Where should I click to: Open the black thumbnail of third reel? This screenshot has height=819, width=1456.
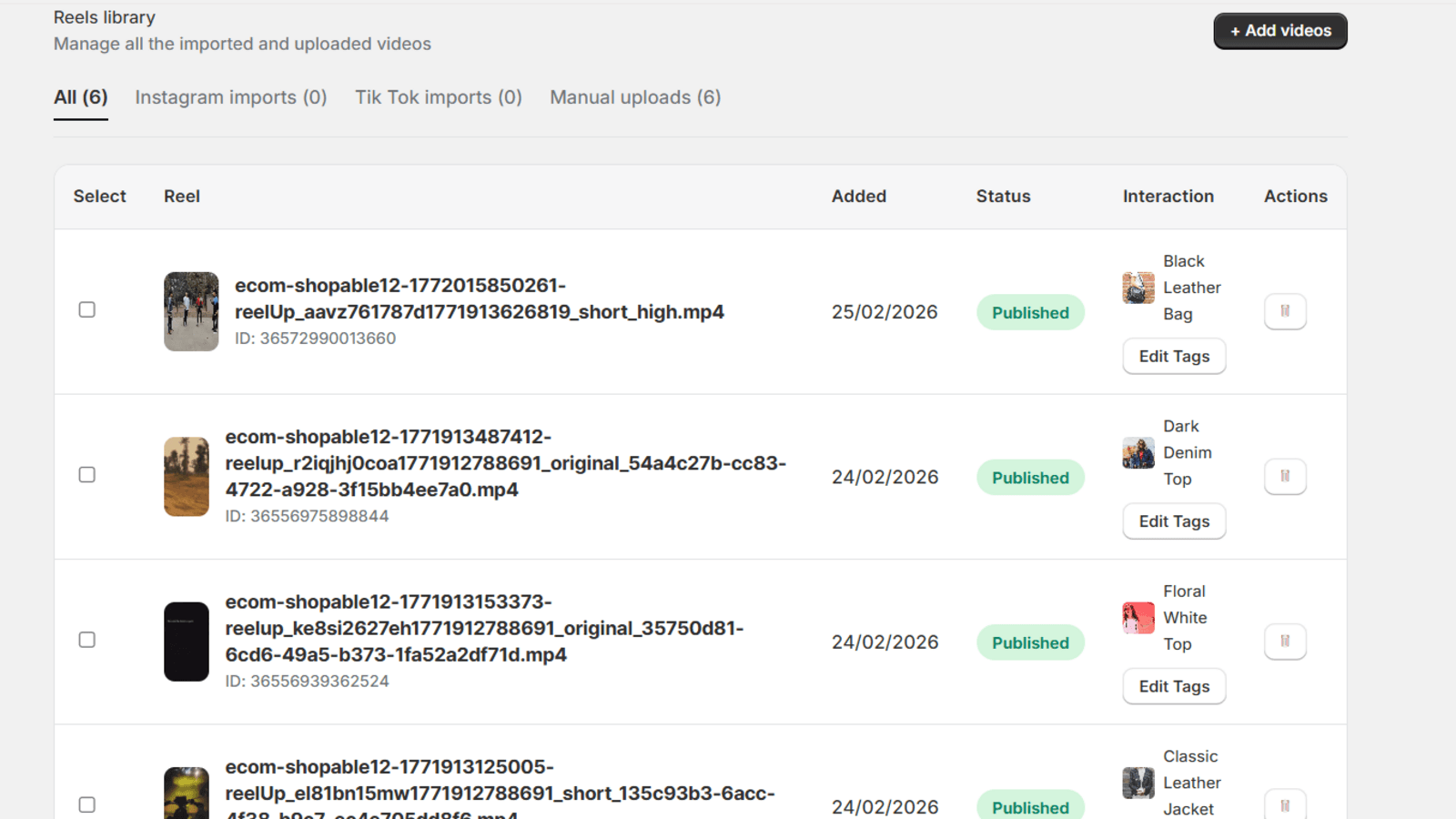click(x=187, y=642)
